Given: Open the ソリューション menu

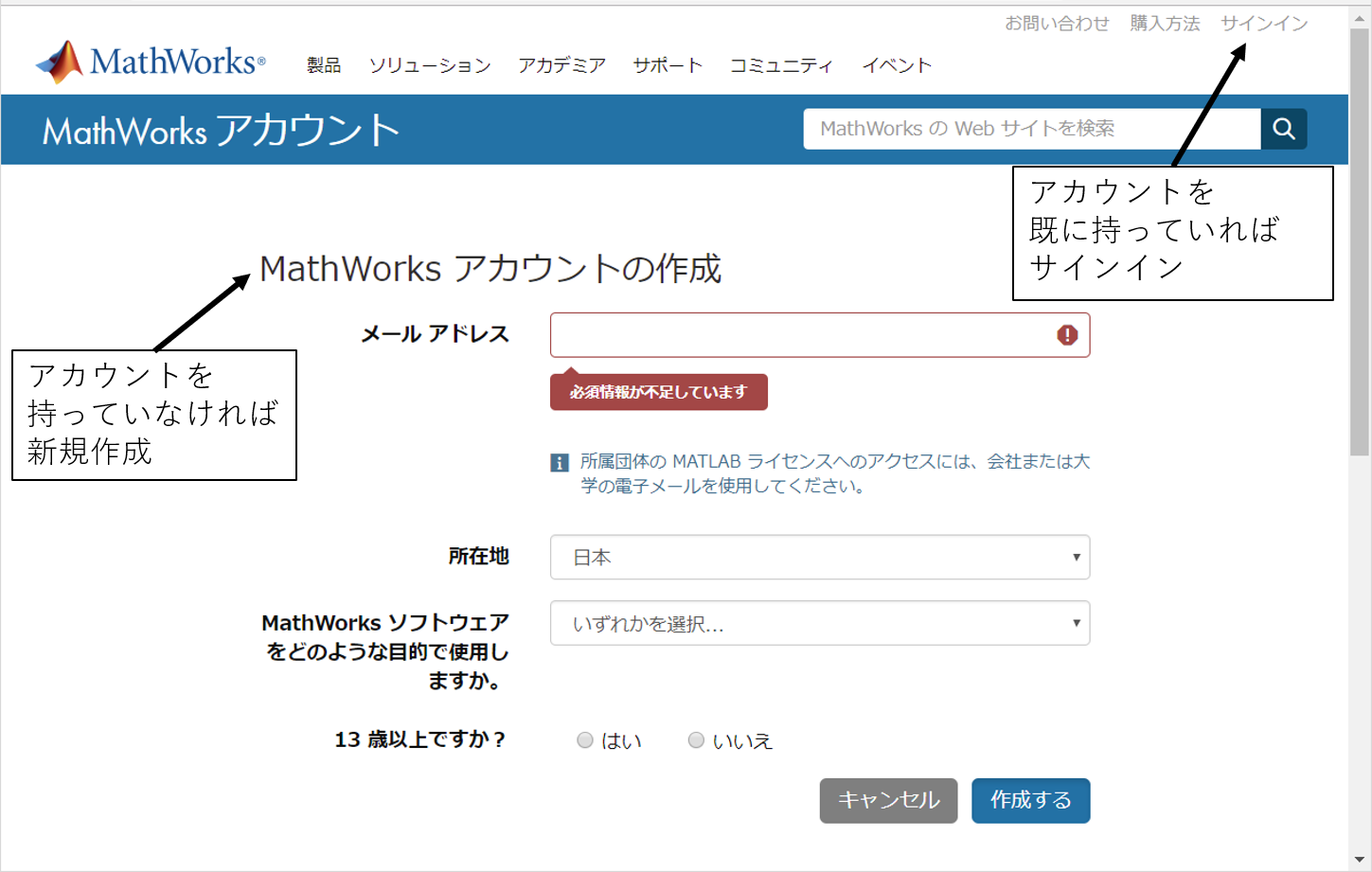Looking at the screenshot, I should tap(430, 65).
